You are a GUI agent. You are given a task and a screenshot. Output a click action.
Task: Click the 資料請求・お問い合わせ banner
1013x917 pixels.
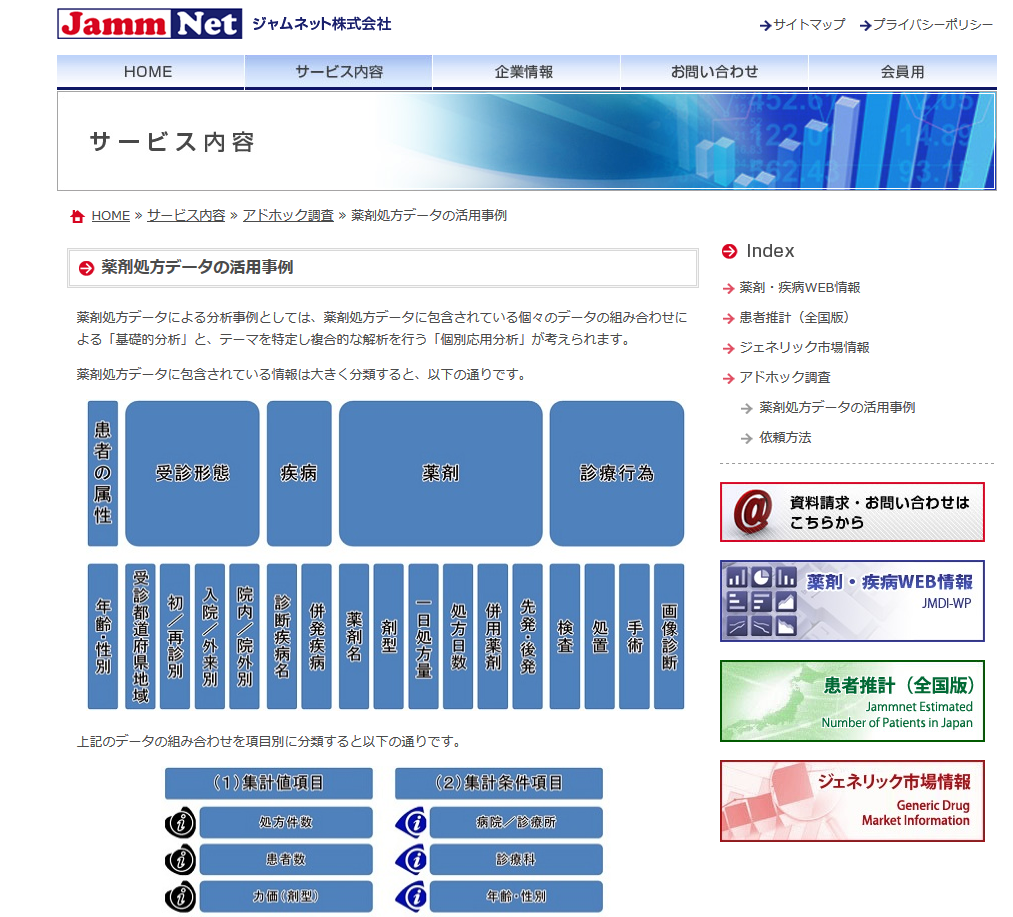click(x=852, y=512)
